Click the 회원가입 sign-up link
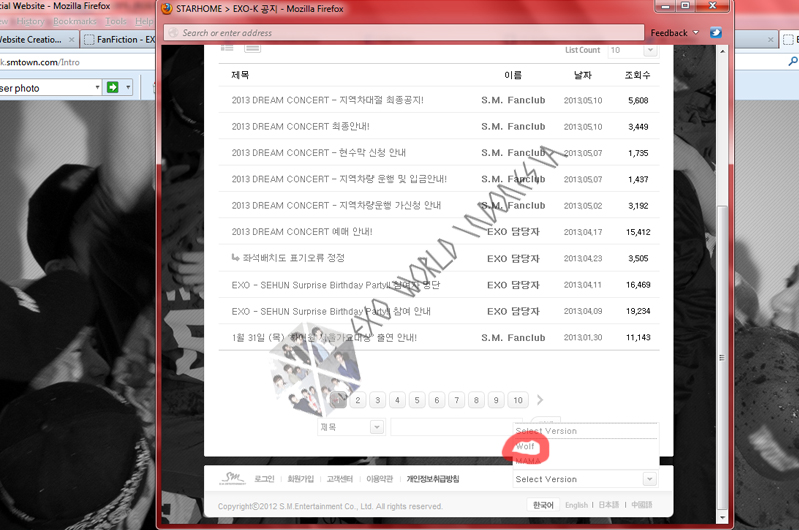 click(x=301, y=479)
